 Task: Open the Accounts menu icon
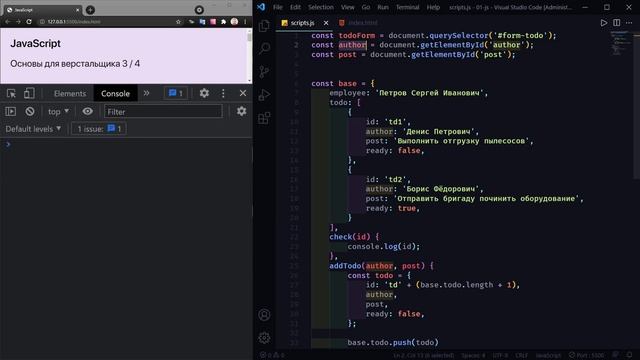coord(264,315)
